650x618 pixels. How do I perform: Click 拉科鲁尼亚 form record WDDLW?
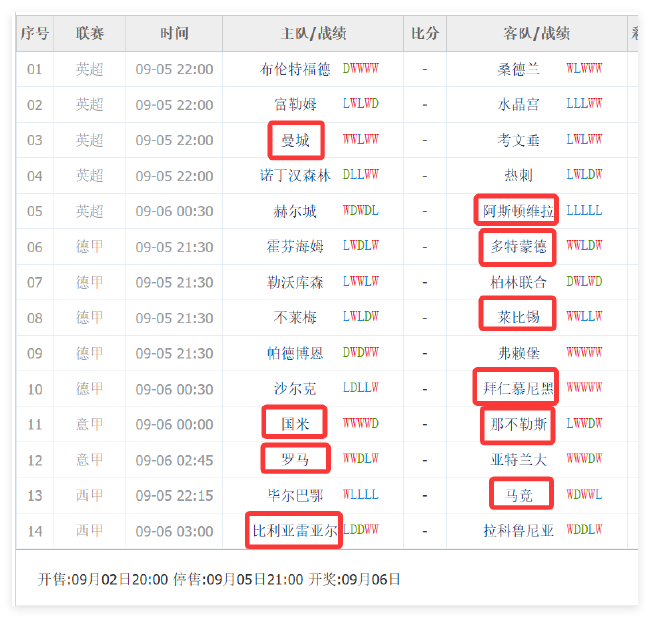[584, 530]
